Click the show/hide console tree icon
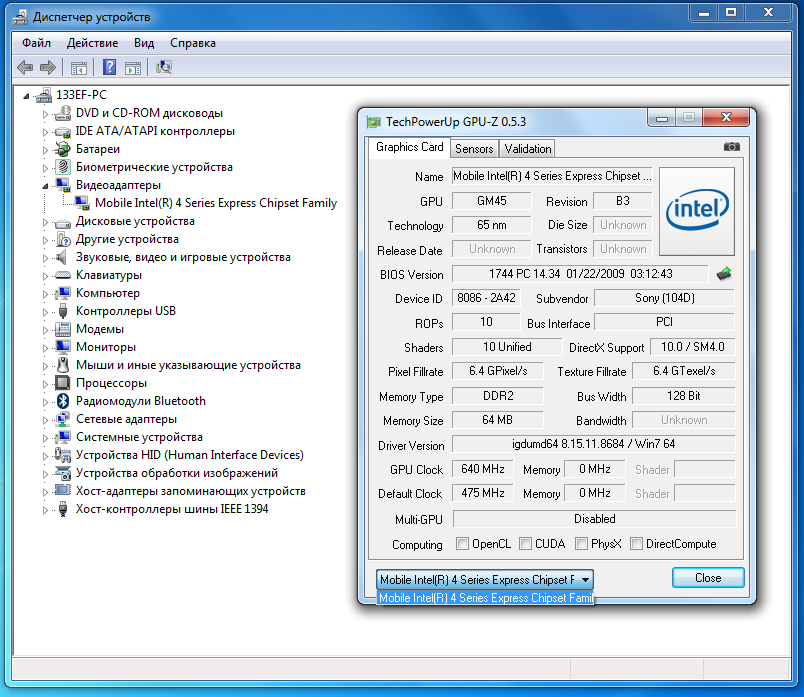804x697 pixels. click(x=78, y=67)
